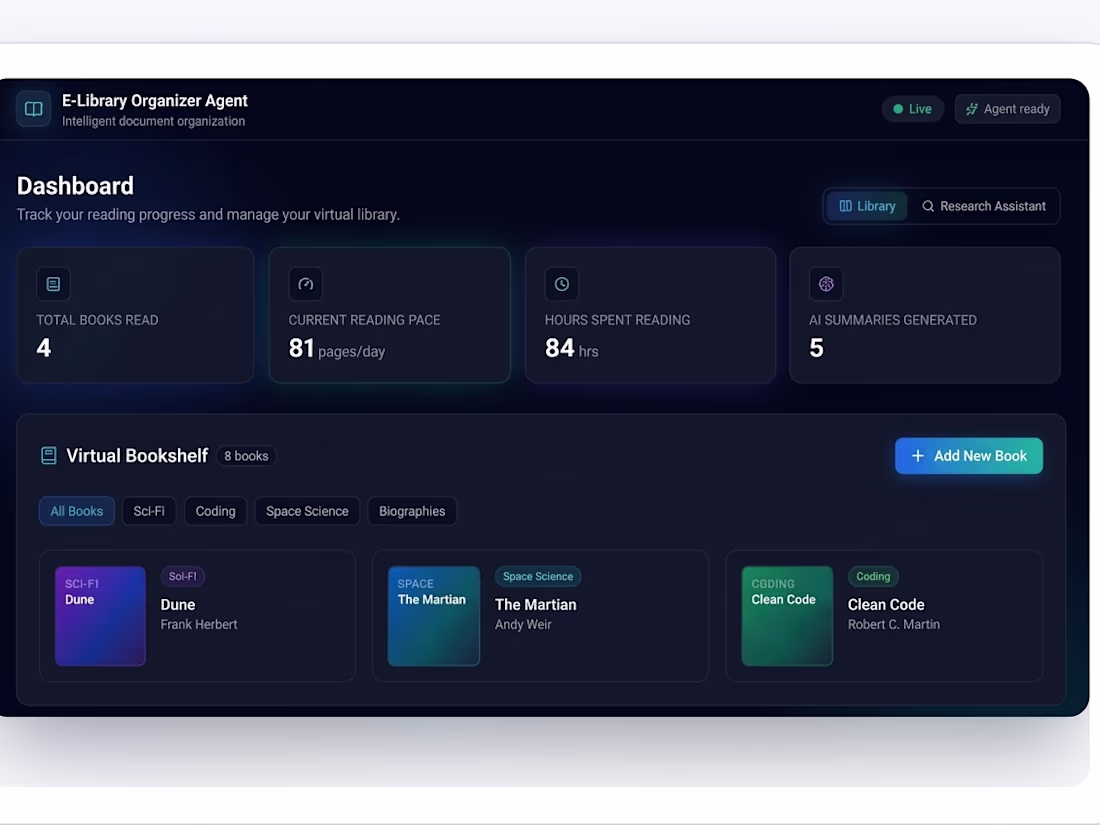1100x825 pixels.
Task: Click the Hours Spent Reading clock icon
Action: [x=562, y=284]
